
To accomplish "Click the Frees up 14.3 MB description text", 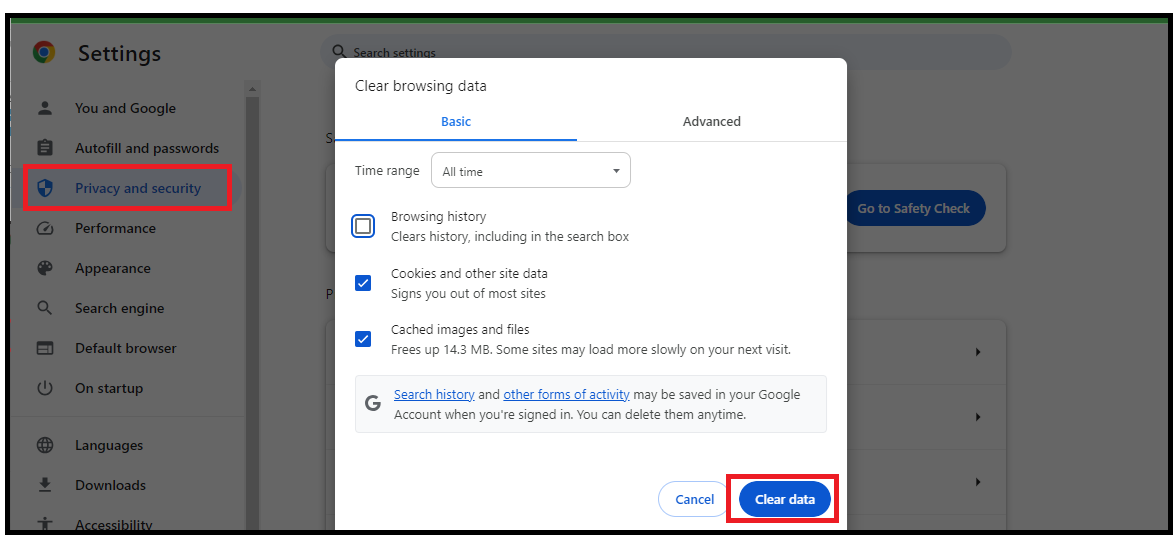I will 590,350.
